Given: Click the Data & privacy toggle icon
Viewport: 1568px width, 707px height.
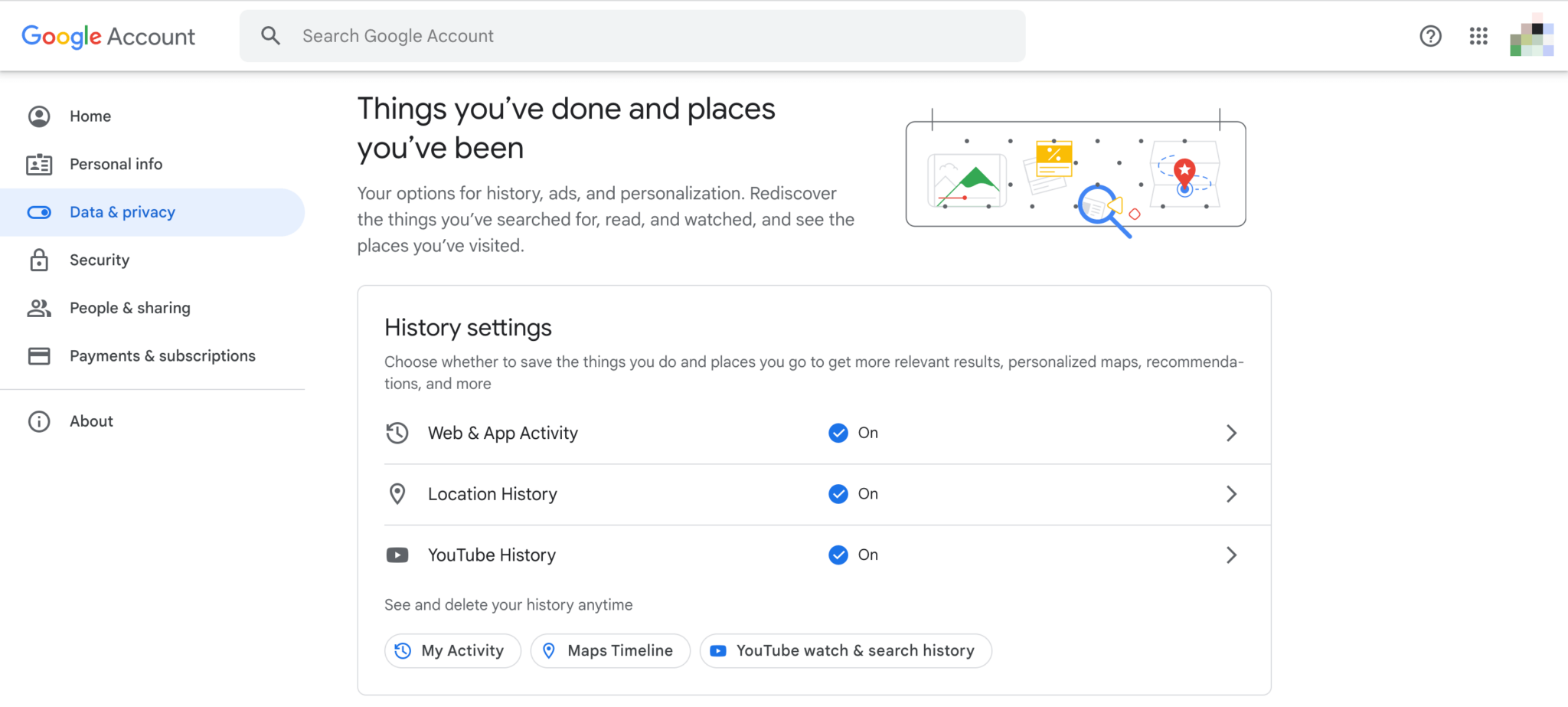Looking at the screenshot, I should point(39,212).
